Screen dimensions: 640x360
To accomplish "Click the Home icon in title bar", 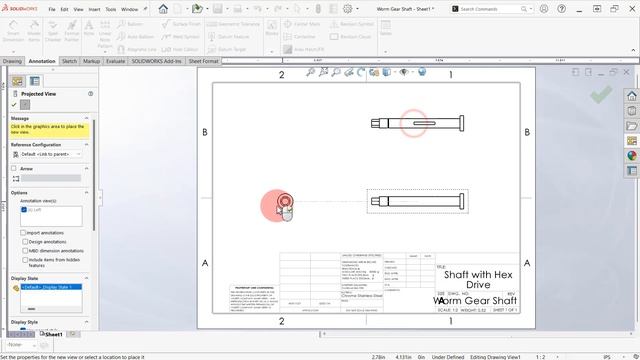I will (x=163, y=9).
